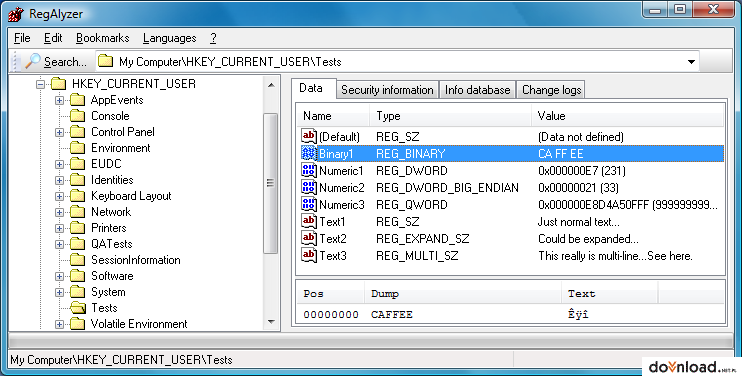Sort by the Value column header
The height and width of the screenshot is (376, 742).
pos(627,116)
